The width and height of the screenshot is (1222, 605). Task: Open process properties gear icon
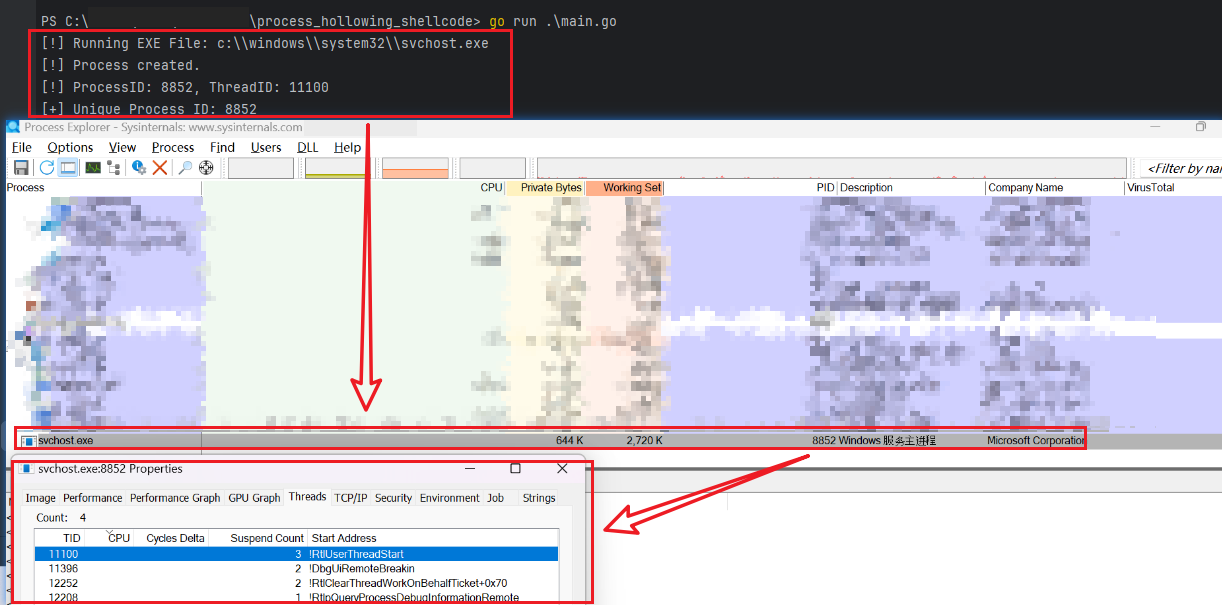click(x=139, y=168)
